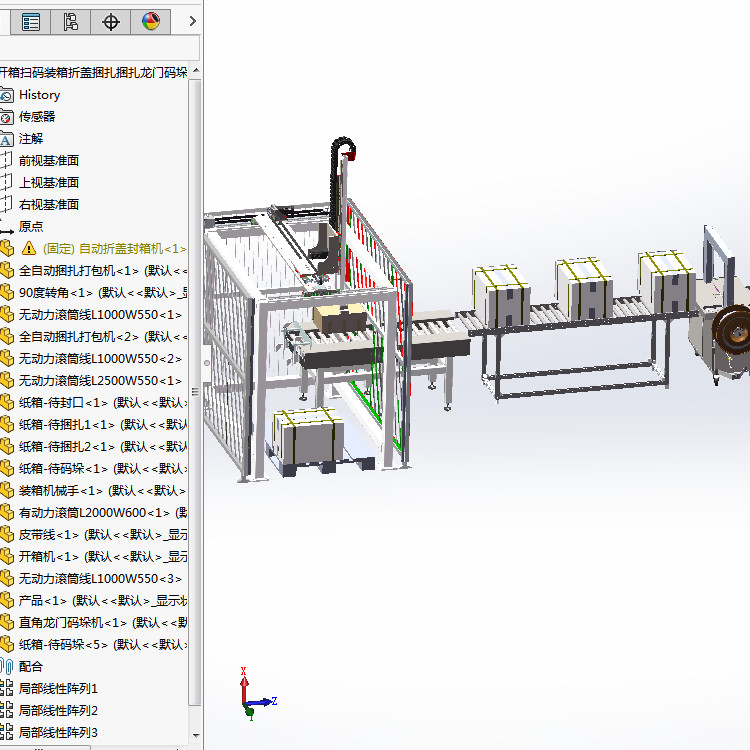Click the 纸箱-待捆扎1<1> label
Image resolution: width=750 pixels, height=750 pixels.
pyautogui.click(x=103, y=425)
